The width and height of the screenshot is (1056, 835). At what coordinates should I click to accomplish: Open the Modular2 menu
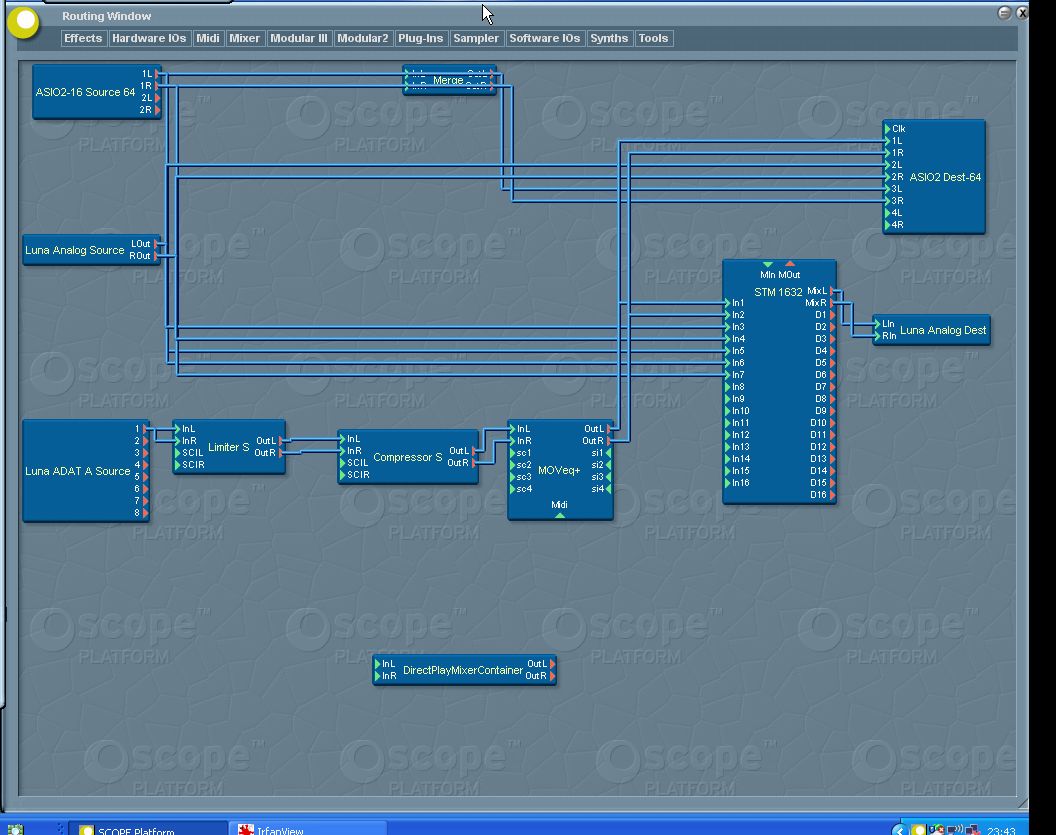362,38
